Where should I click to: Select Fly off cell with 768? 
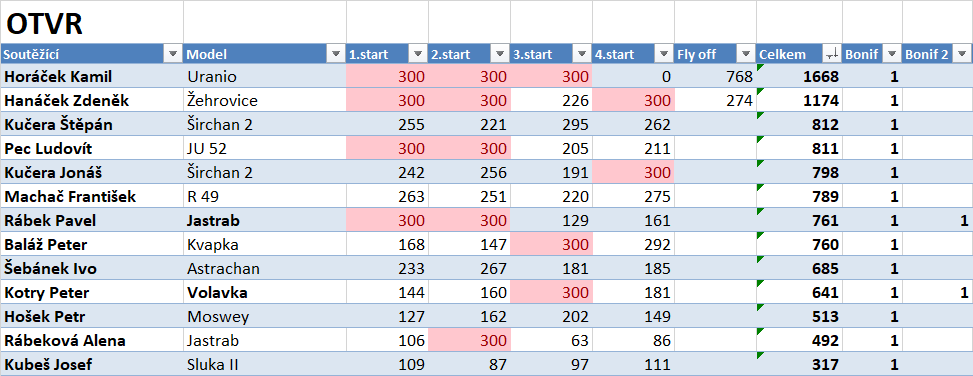pyautogui.click(x=715, y=76)
